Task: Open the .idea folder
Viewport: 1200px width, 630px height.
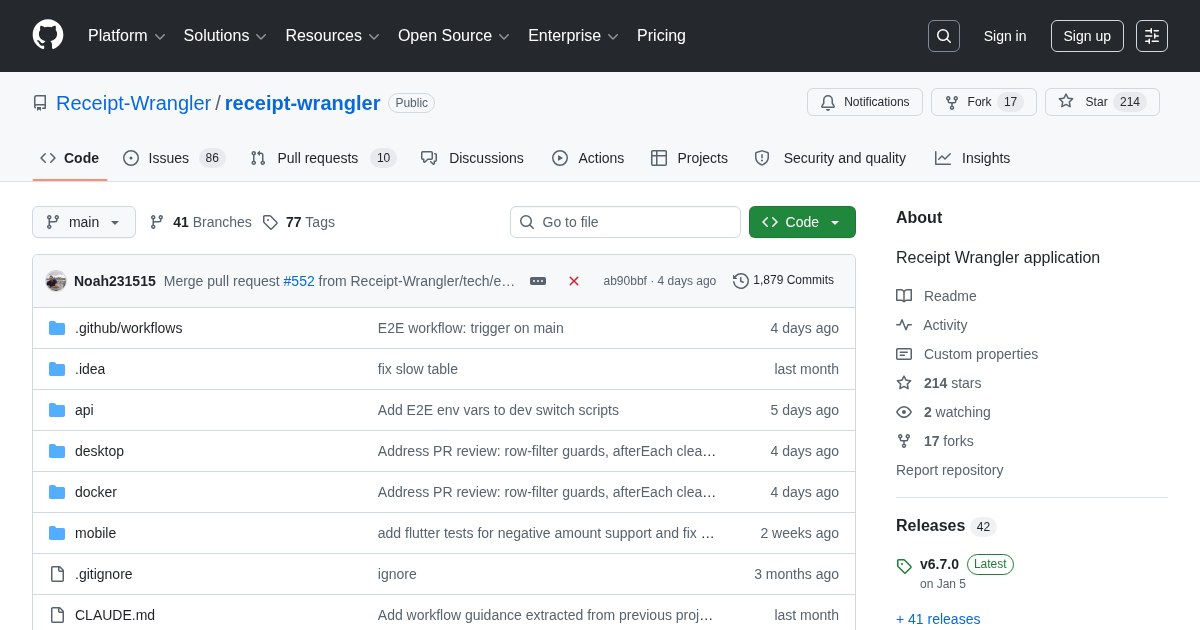Action: click(x=90, y=369)
